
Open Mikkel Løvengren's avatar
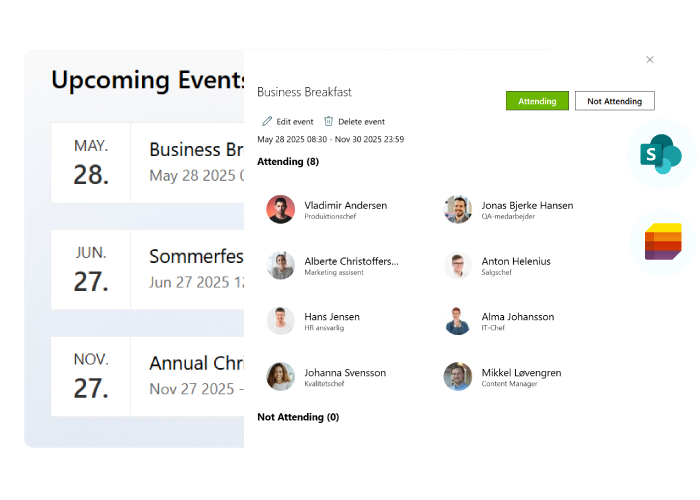pos(458,376)
